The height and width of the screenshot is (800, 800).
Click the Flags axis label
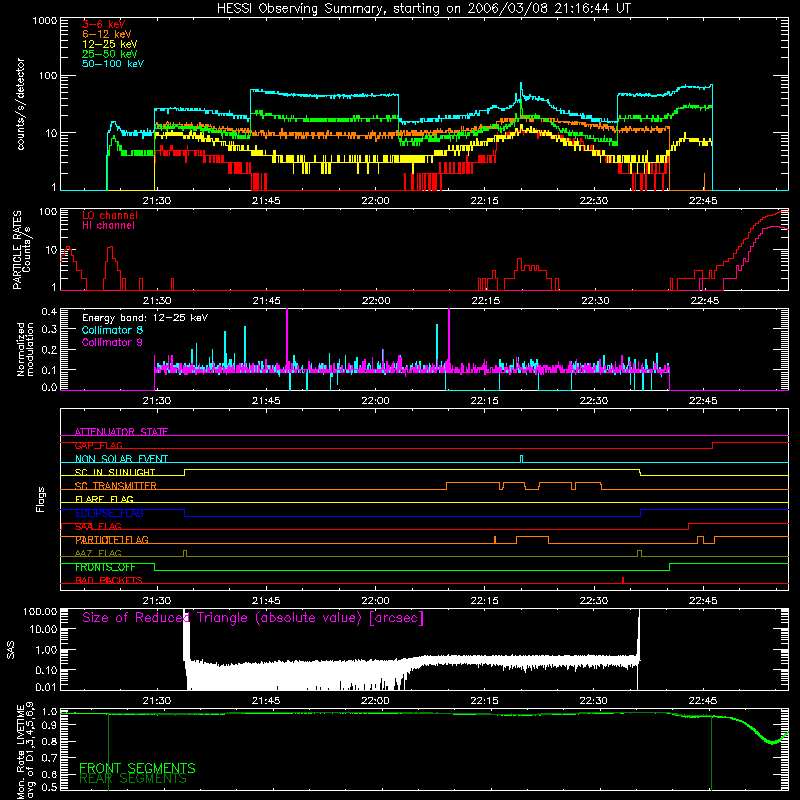[x=41, y=499]
